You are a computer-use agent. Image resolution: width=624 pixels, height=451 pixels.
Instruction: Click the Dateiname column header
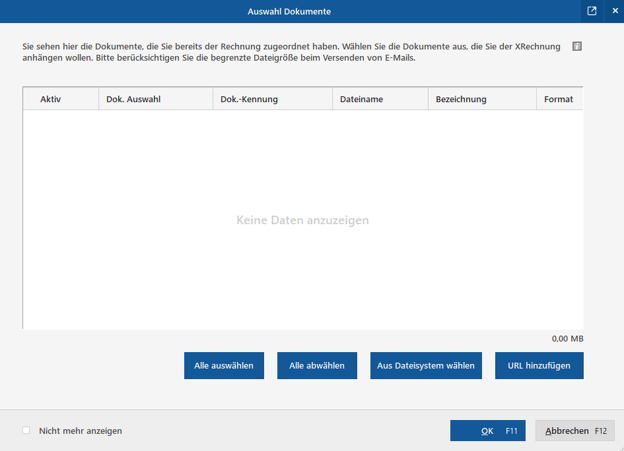[x=361, y=99]
